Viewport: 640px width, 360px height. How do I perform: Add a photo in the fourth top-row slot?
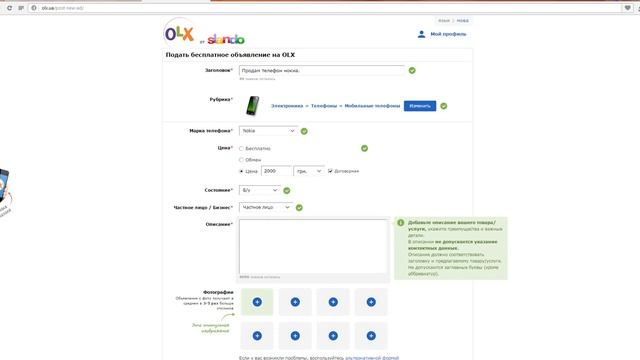pyautogui.click(x=371, y=302)
